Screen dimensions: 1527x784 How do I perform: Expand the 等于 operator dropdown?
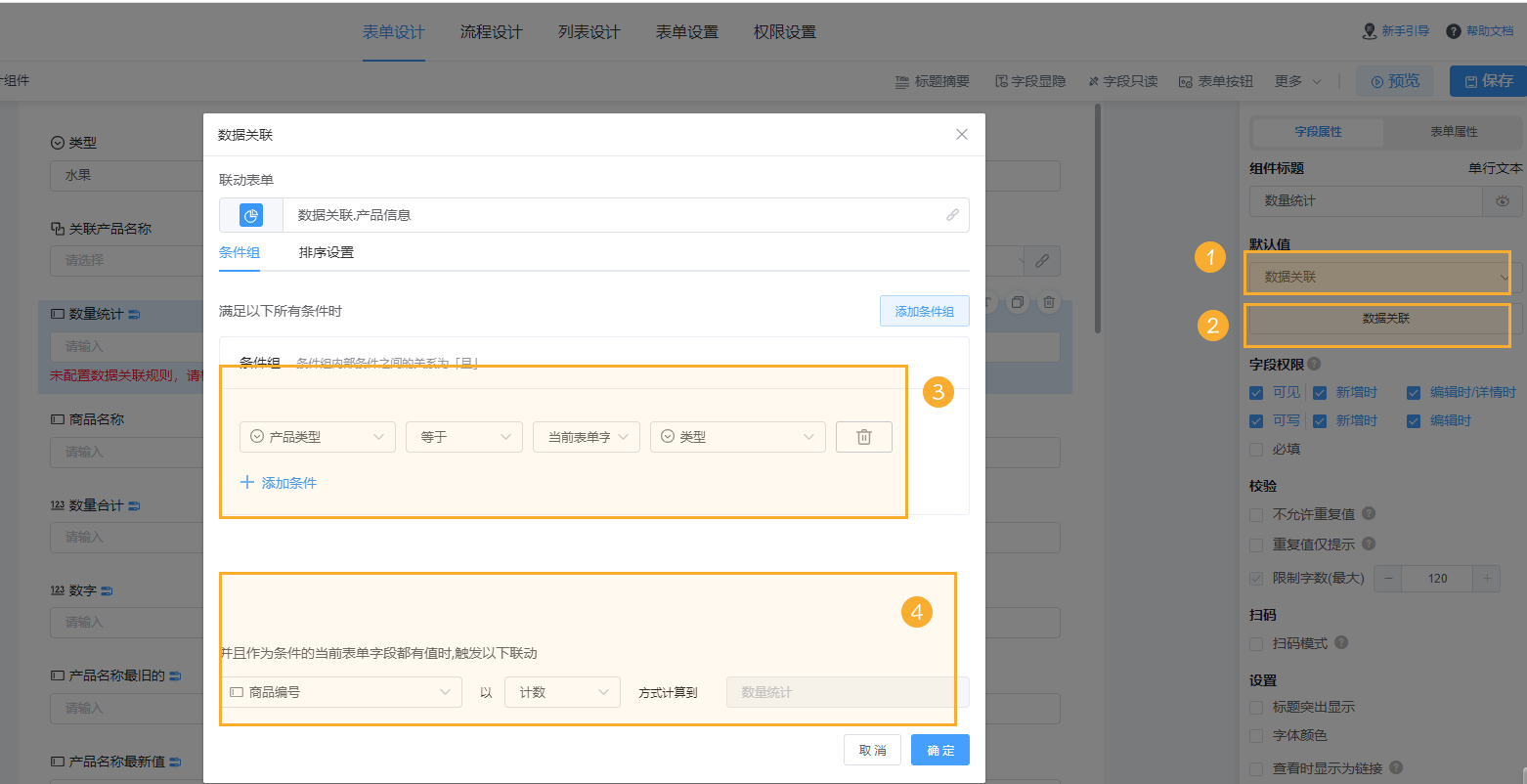pos(463,437)
